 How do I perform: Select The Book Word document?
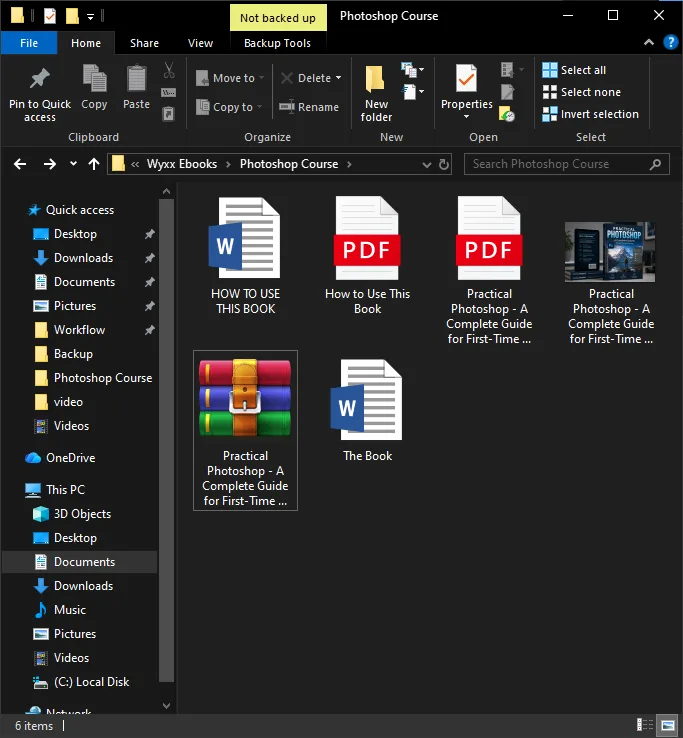point(367,409)
